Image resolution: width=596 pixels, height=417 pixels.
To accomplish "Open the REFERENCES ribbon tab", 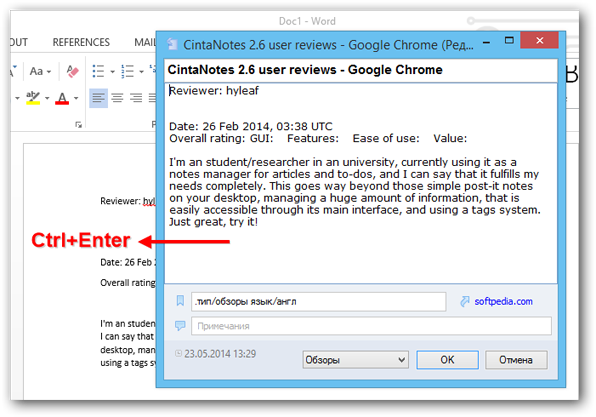I will coord(81,42).
